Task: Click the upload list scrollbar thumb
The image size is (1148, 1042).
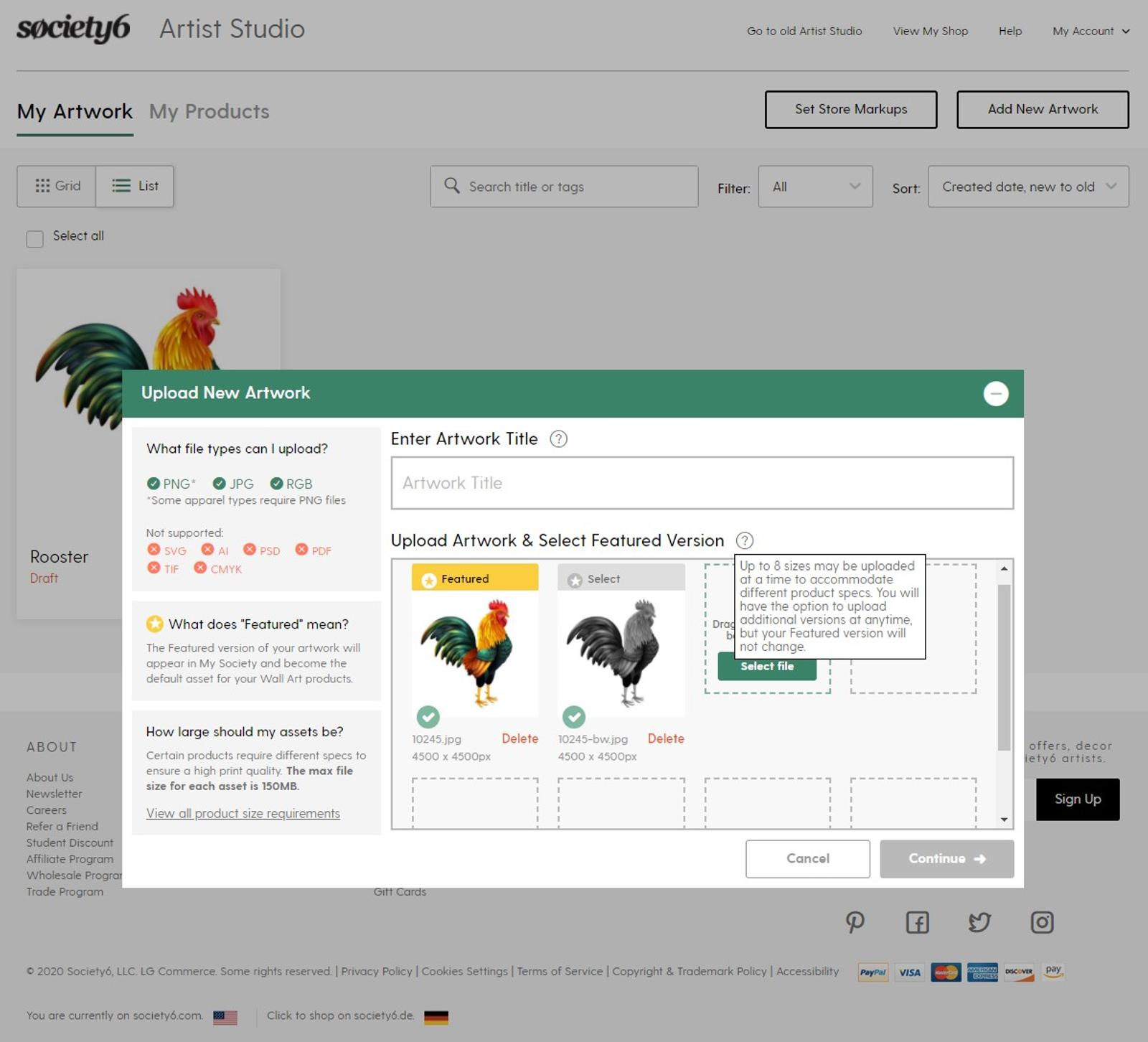Action: (1004, 666)
